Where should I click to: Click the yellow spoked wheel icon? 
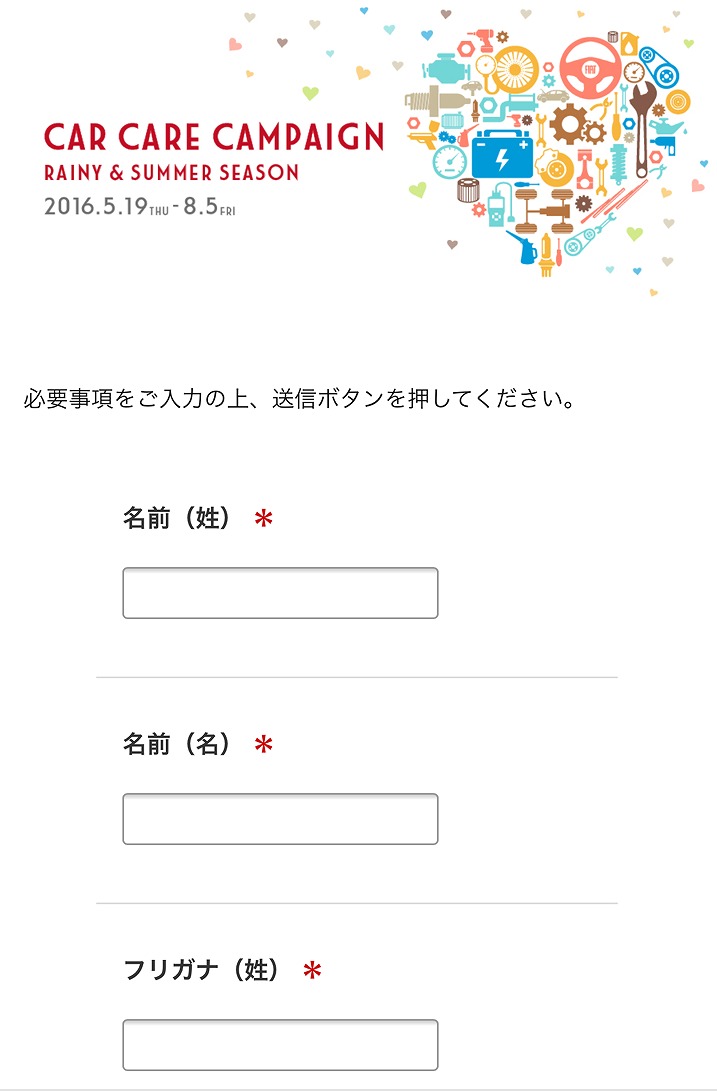(x=516, y=70)
